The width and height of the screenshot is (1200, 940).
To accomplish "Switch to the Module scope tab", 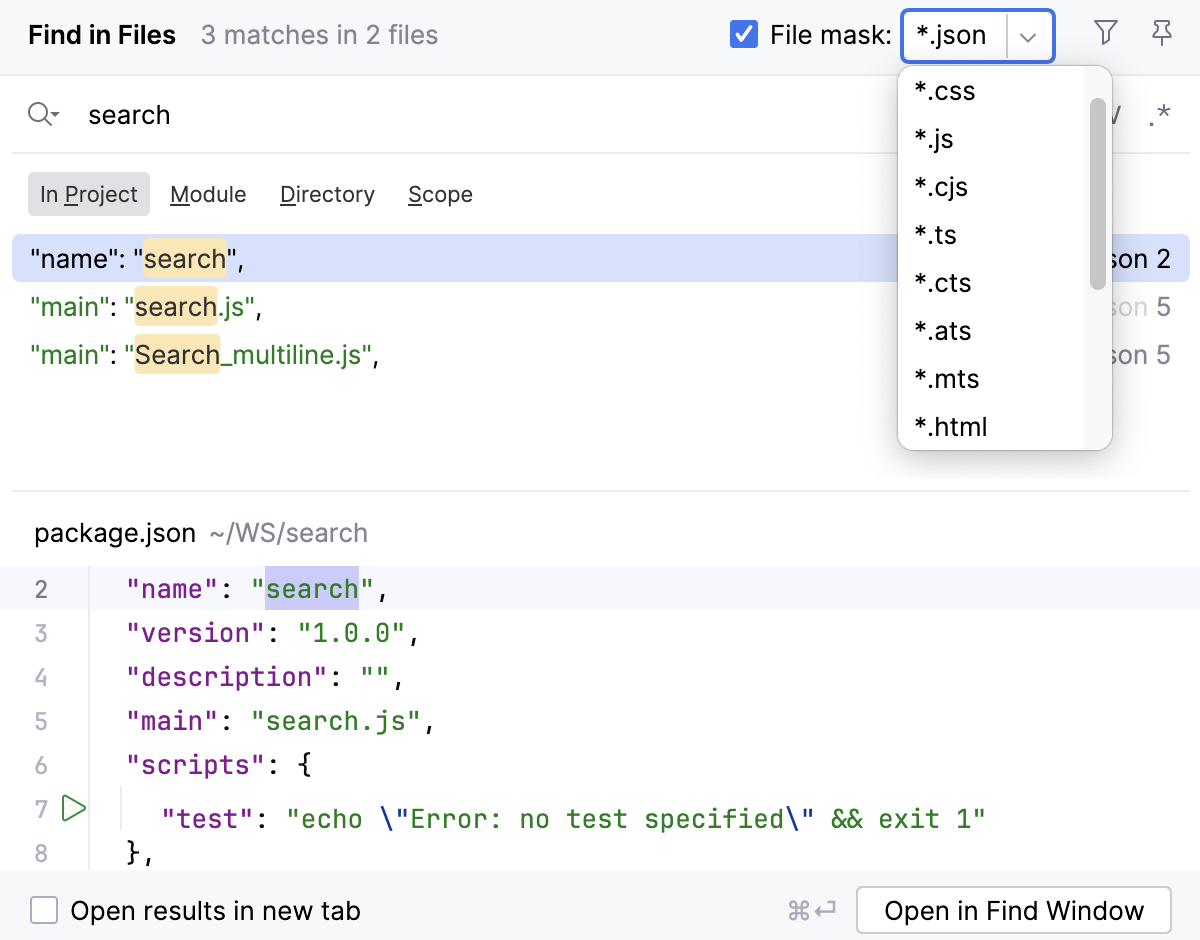I will [x=208, y=194].
